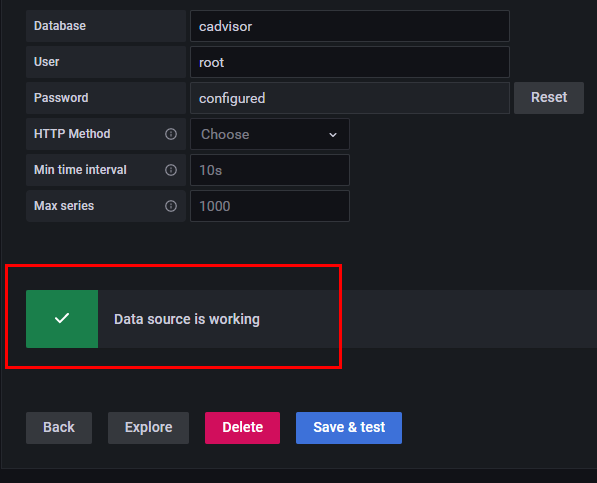
Task: Click the Min time interval label text
Action: [80, 170]
